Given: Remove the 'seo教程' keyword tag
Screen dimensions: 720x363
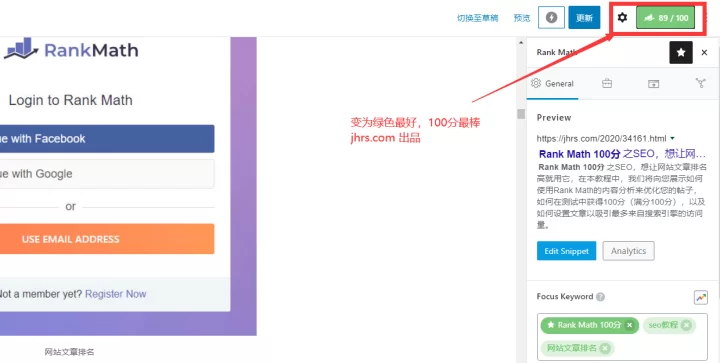Looking at the screenshot, I should tap(686, 325).
